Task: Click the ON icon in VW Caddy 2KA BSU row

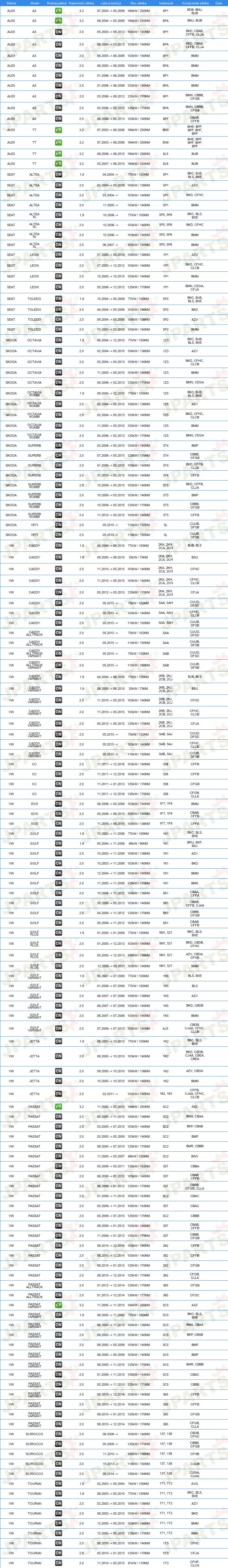Action: click(58, 557)
